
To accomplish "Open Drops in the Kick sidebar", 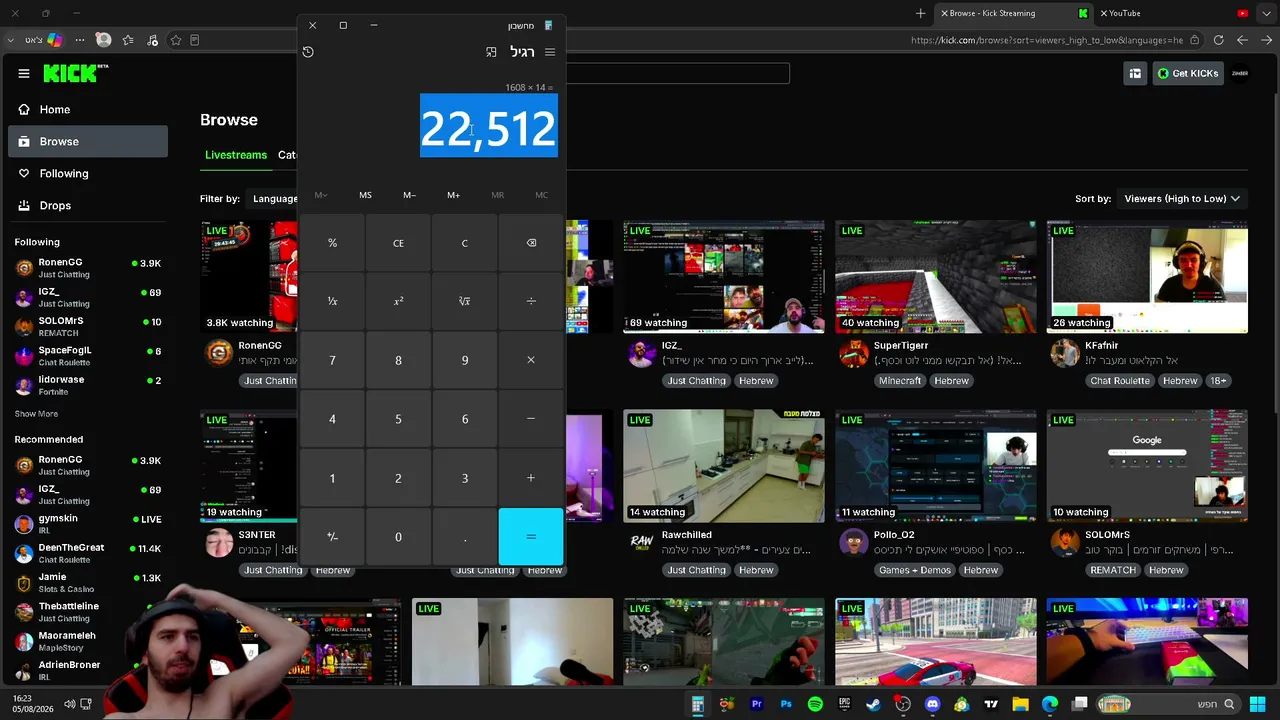I will 88,205.
